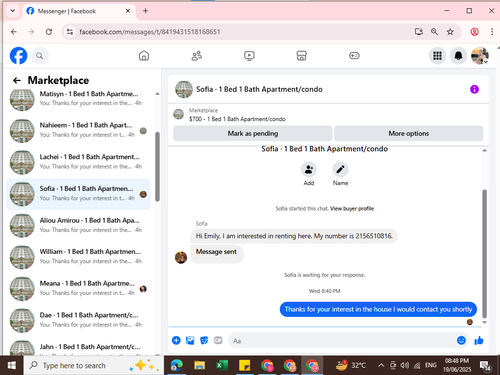Open the account profile picture menu
The width and height of the screenshot is (500, 375).
[480, 56]
